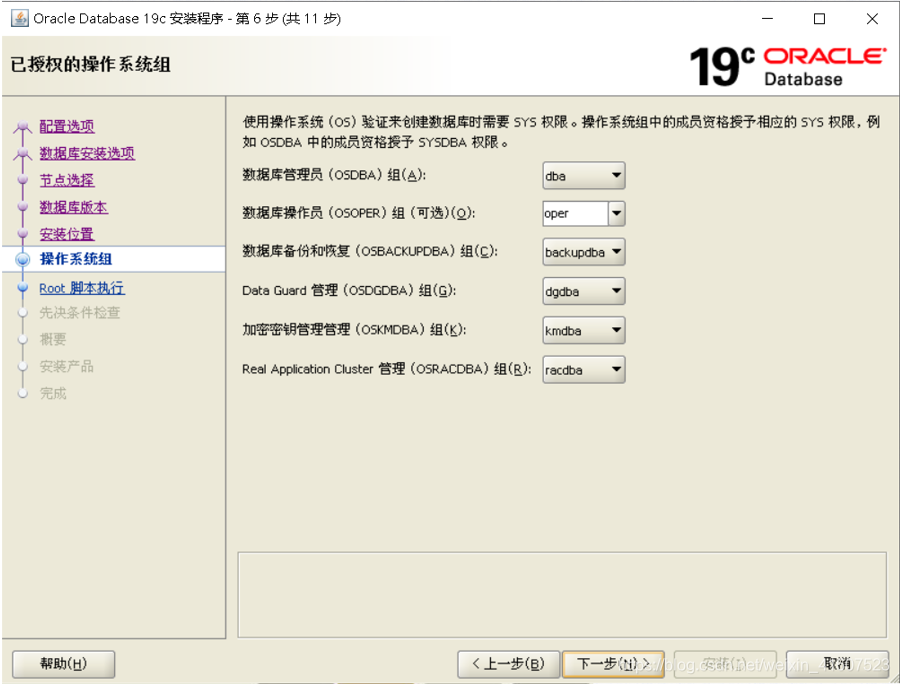Open the OSDBA group dropdown showing dba

point(584,176)
